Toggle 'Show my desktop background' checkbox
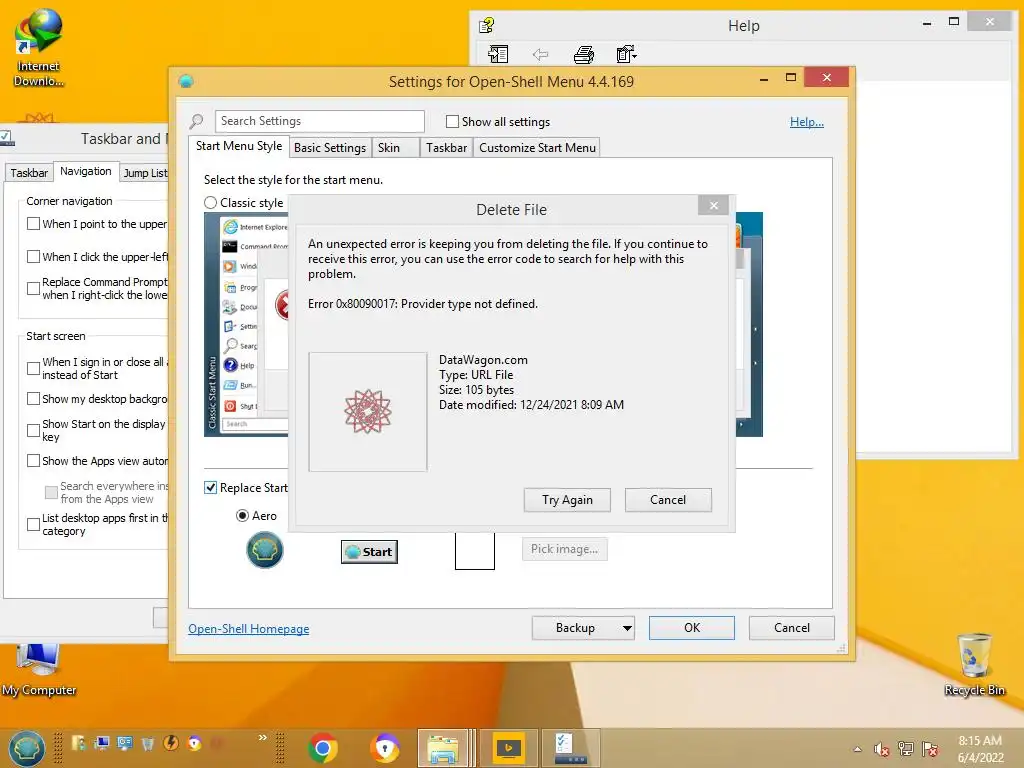1024x768 pixels. coord(33,398)
